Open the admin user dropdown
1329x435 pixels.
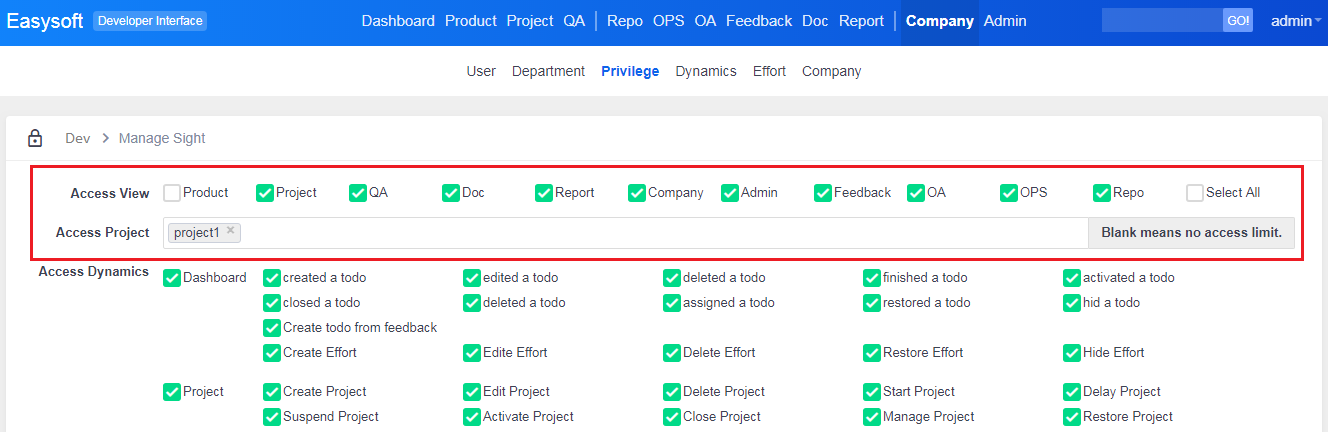tap(1296, 21)
